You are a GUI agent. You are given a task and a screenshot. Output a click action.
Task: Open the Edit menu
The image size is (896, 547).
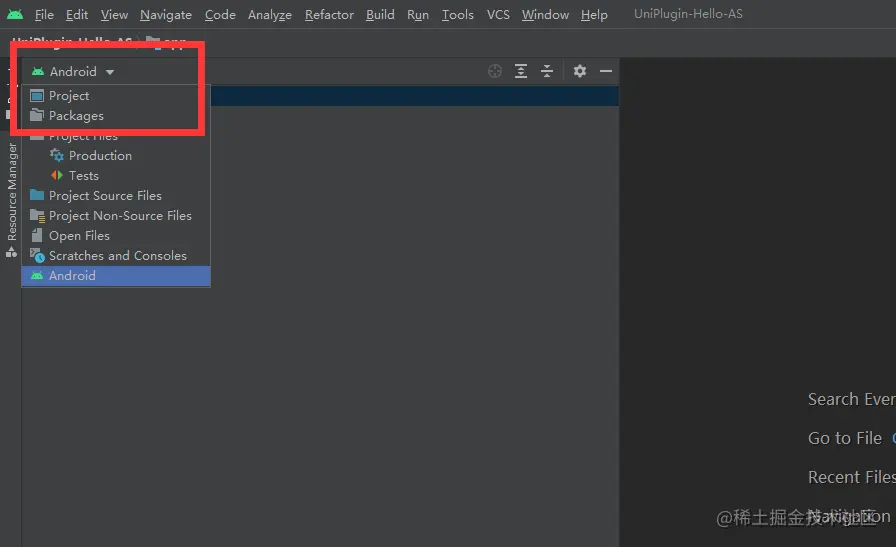pos(77,14)
